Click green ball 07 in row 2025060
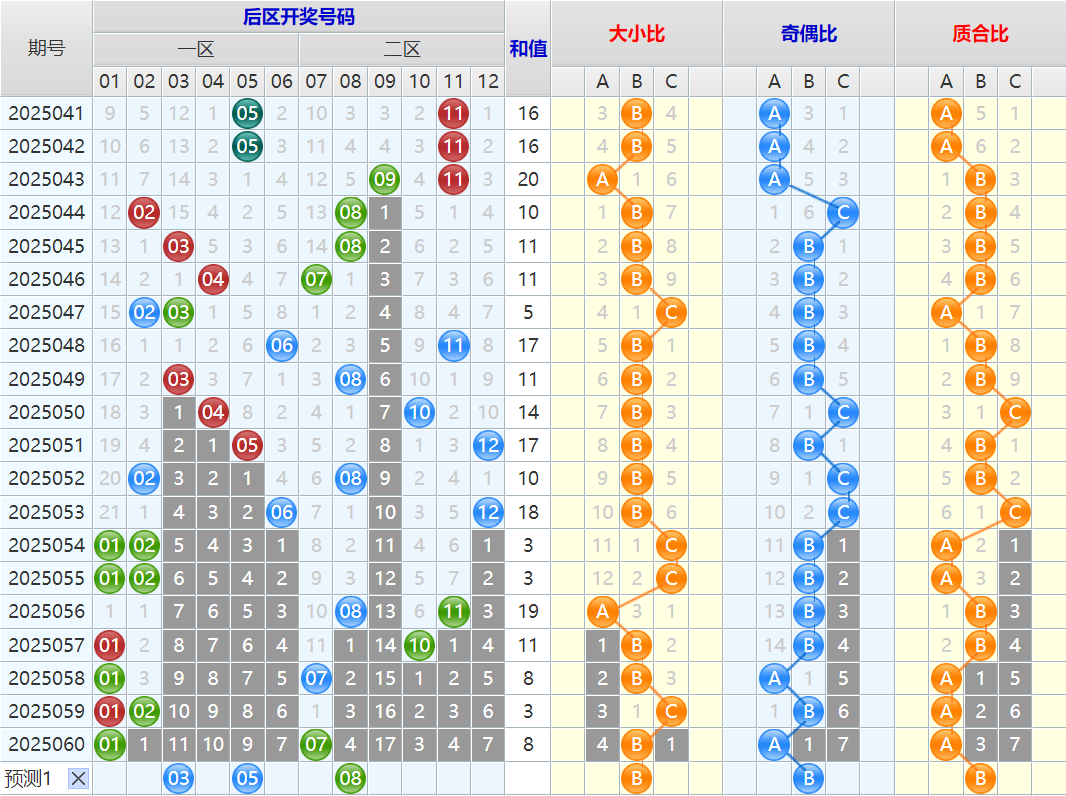Image resolution: width=1066 pixels, height=796 pixels. (316, 744)
